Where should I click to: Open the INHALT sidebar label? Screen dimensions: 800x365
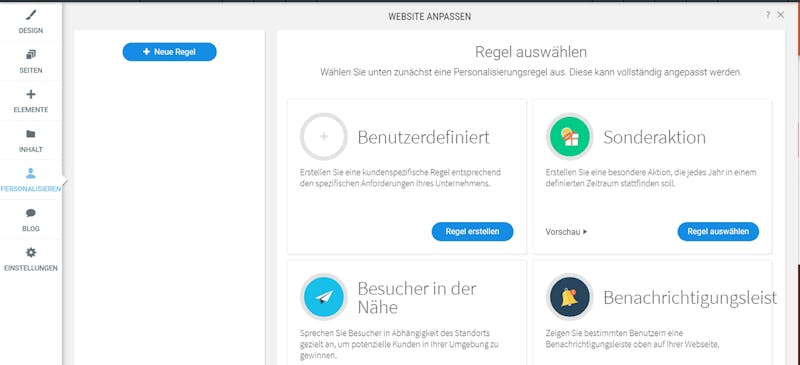pos(31,150)
